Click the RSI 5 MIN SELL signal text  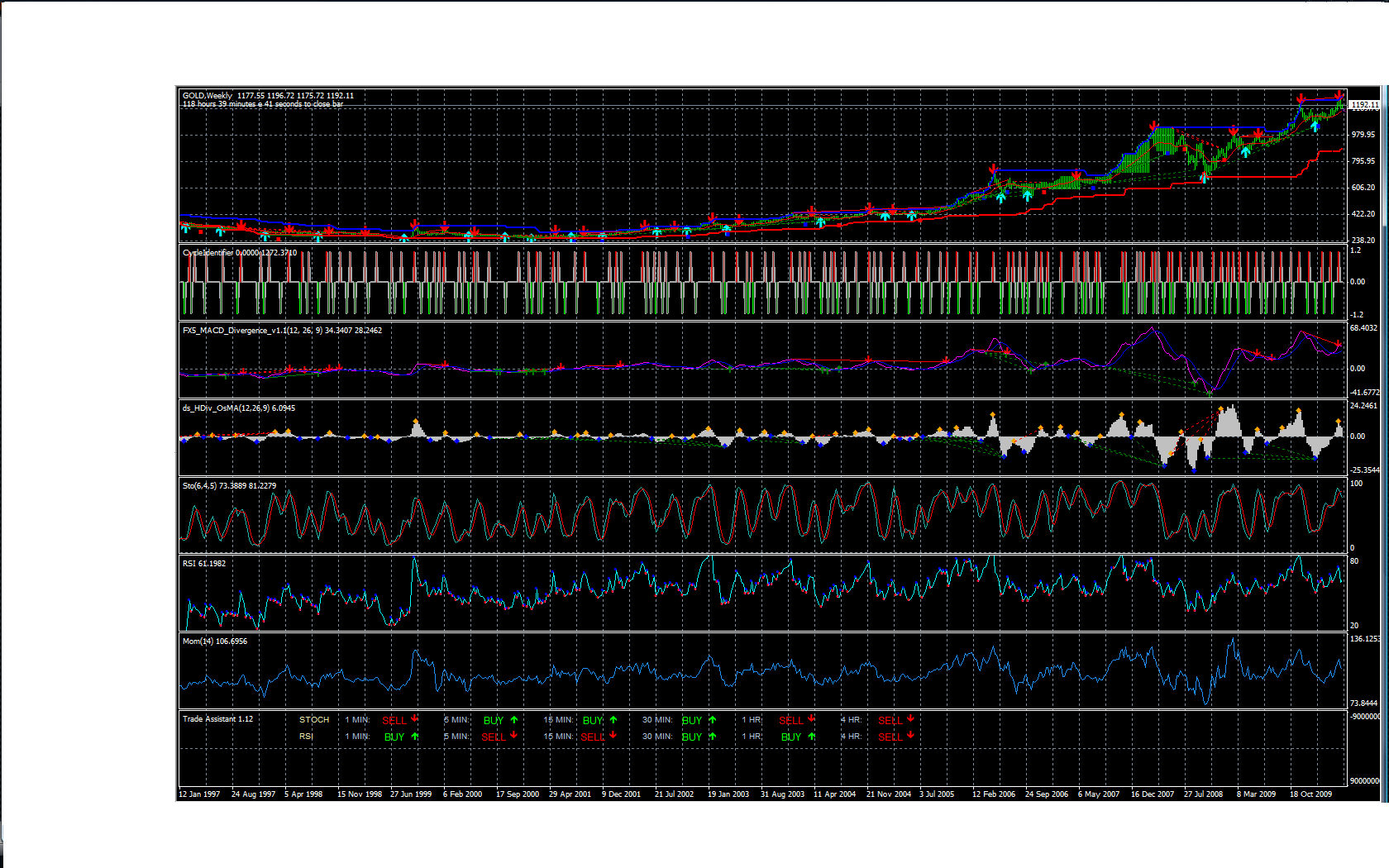(x=494, y=737)
